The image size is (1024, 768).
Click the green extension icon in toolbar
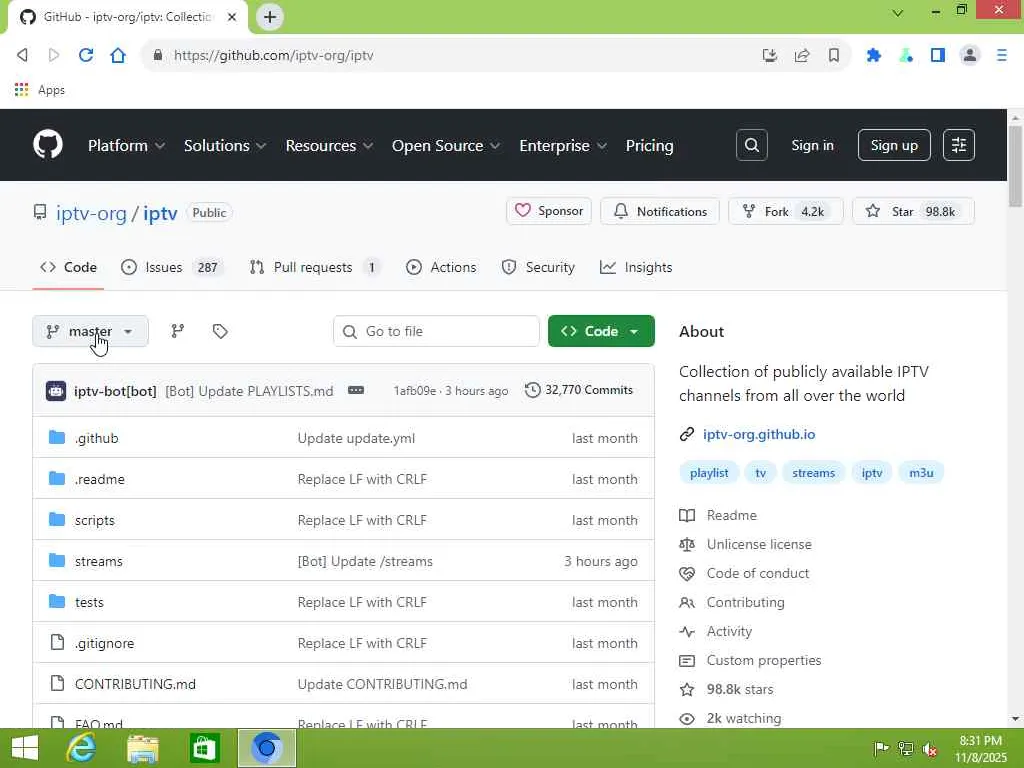906,56
